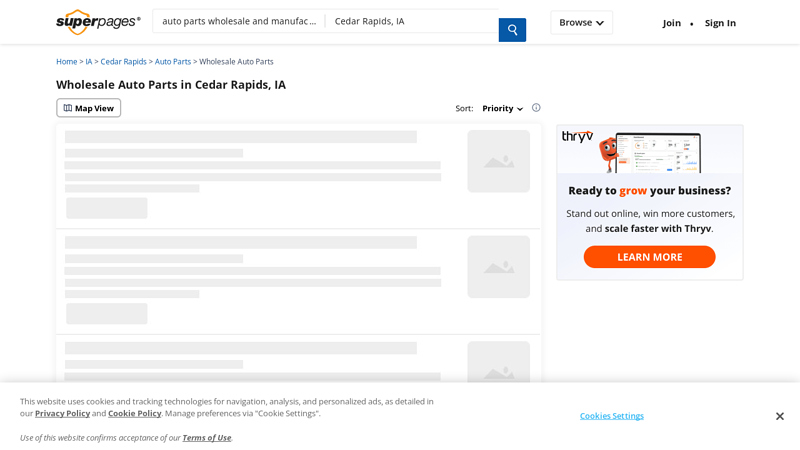Edit the Cedar Rapids, IA location field
The image size is (800, 450).
[x=410, y=21]
